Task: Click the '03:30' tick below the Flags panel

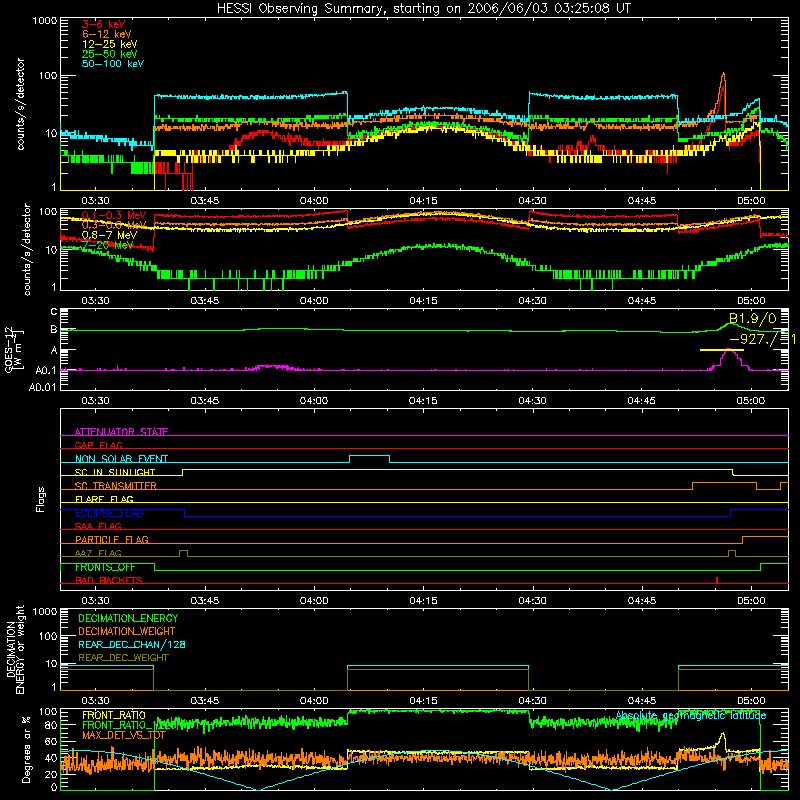Action: [95, 601]
